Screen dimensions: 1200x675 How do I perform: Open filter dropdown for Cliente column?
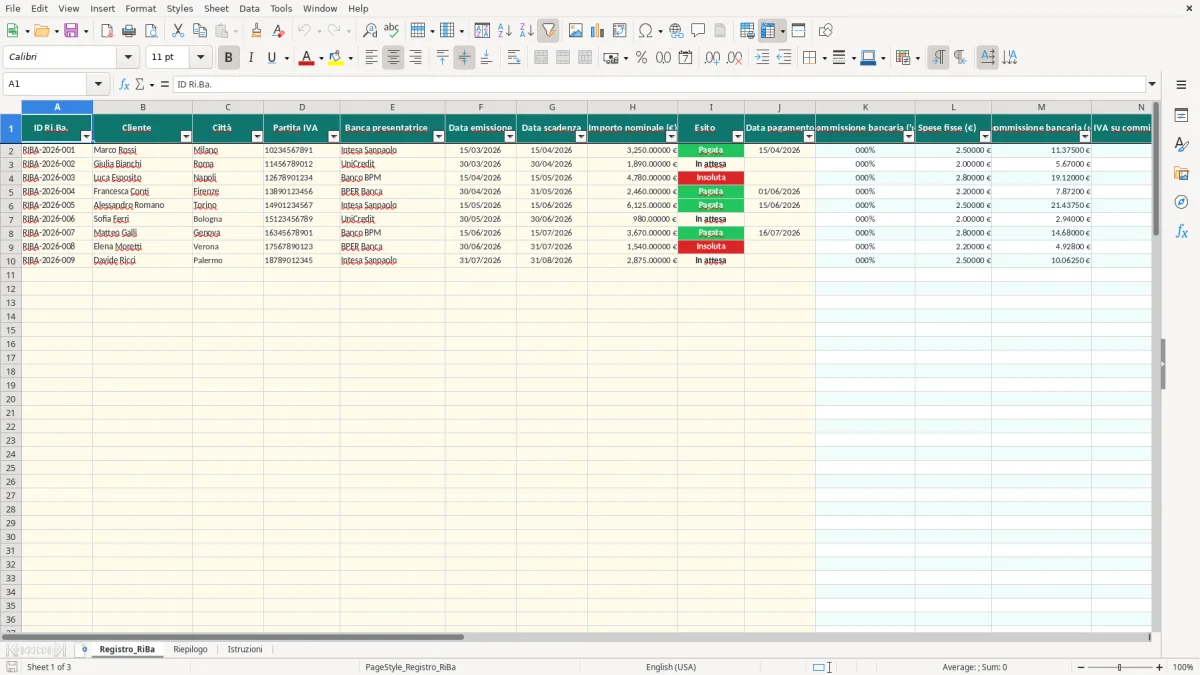(x=186, y=136)
